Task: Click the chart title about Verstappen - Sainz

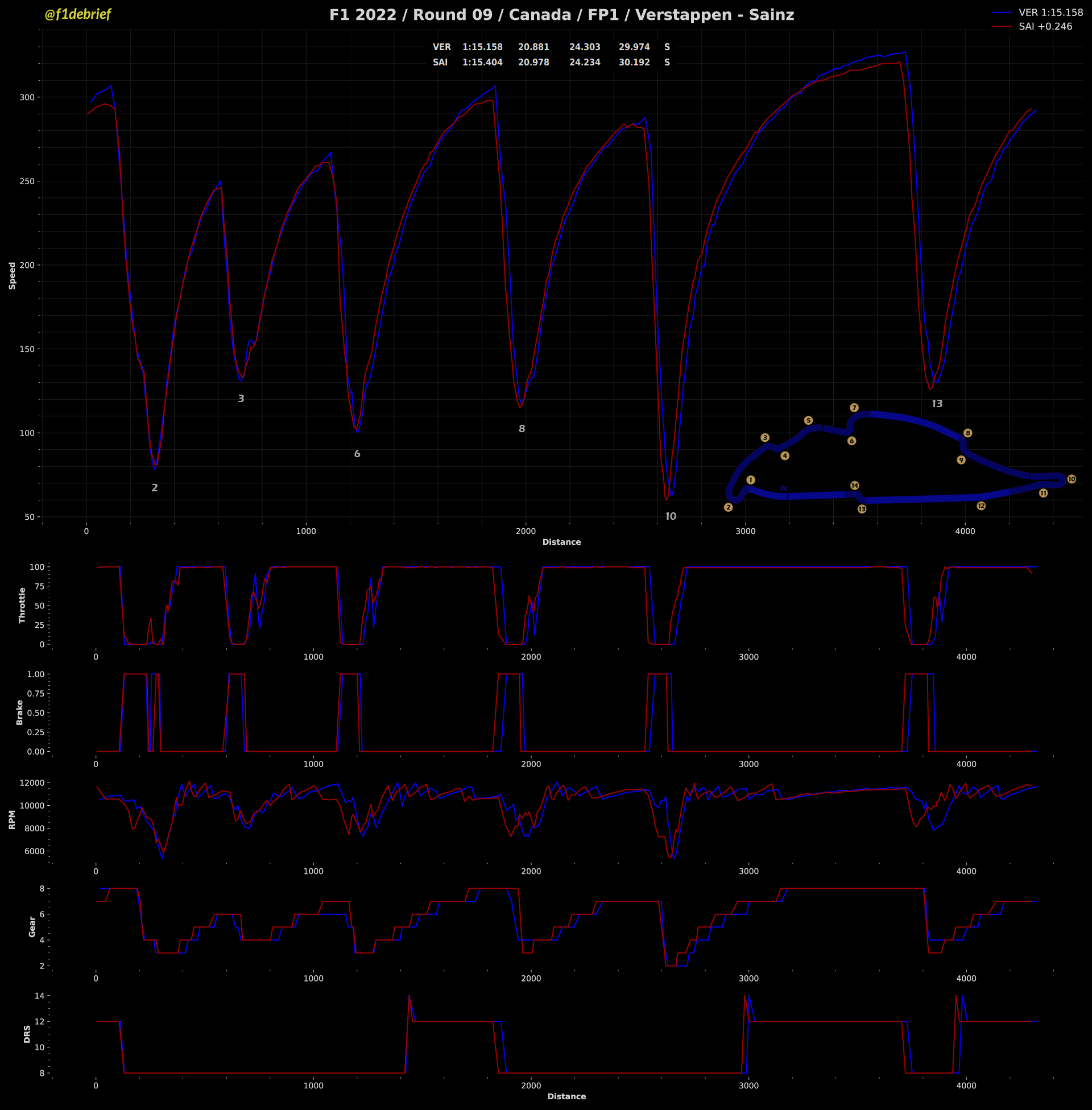Action: [561, 15]
